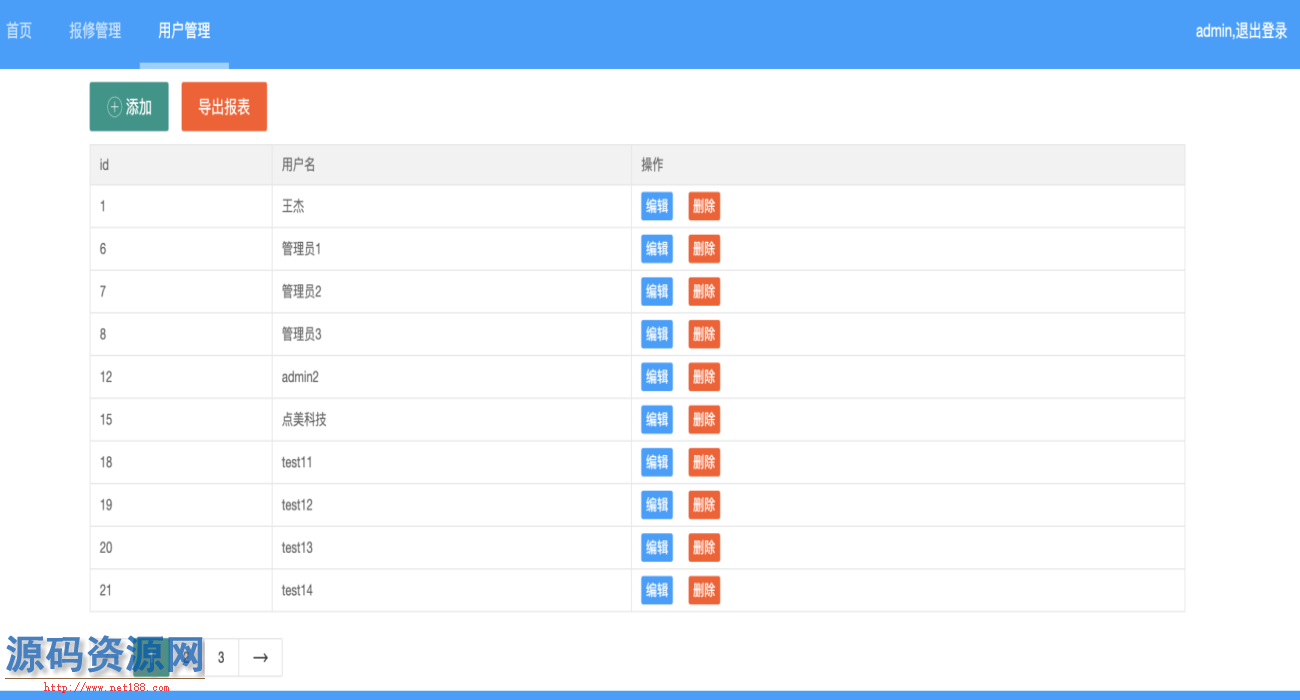
Task: Click 编辑 in the test14 row
Action: pyautogui.click(x=657, y=590)
